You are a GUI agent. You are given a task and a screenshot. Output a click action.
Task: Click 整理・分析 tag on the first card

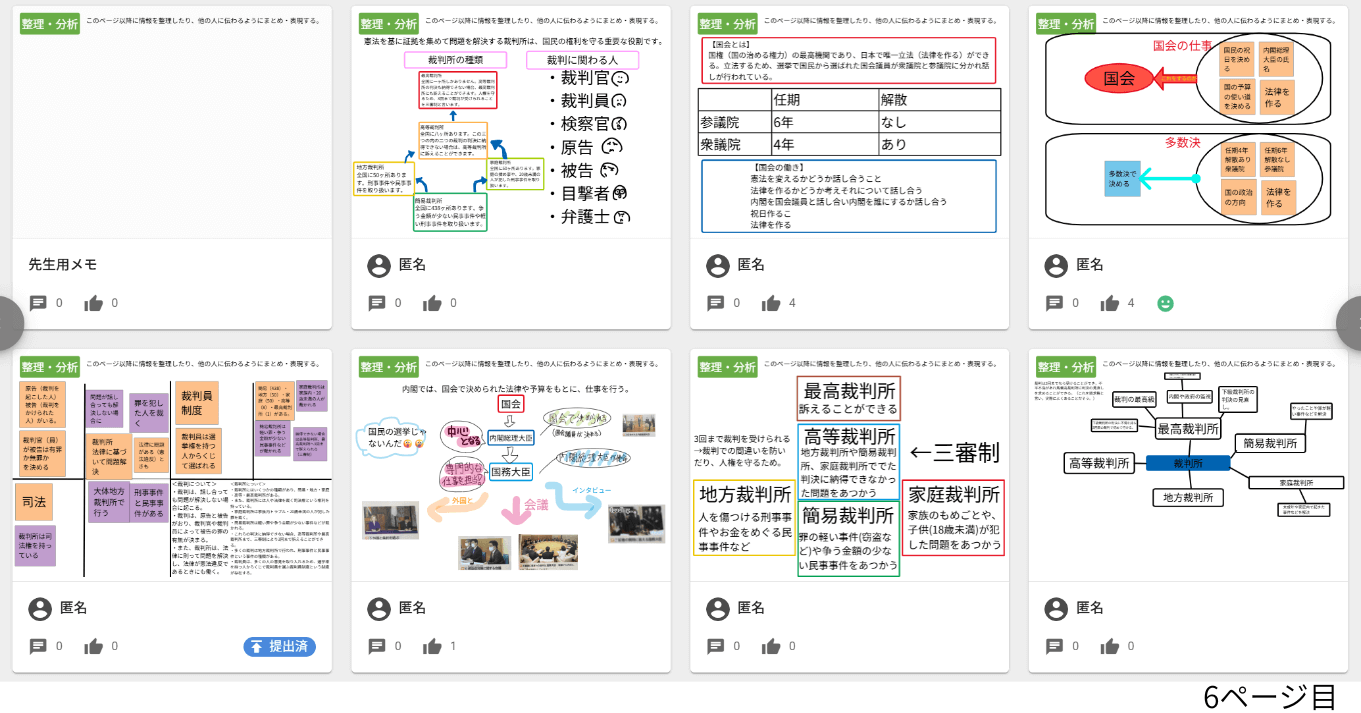[49, 24]
